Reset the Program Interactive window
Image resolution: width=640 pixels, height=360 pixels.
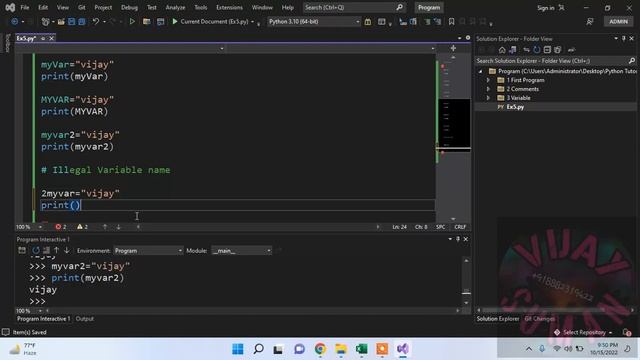click(36, 251)
